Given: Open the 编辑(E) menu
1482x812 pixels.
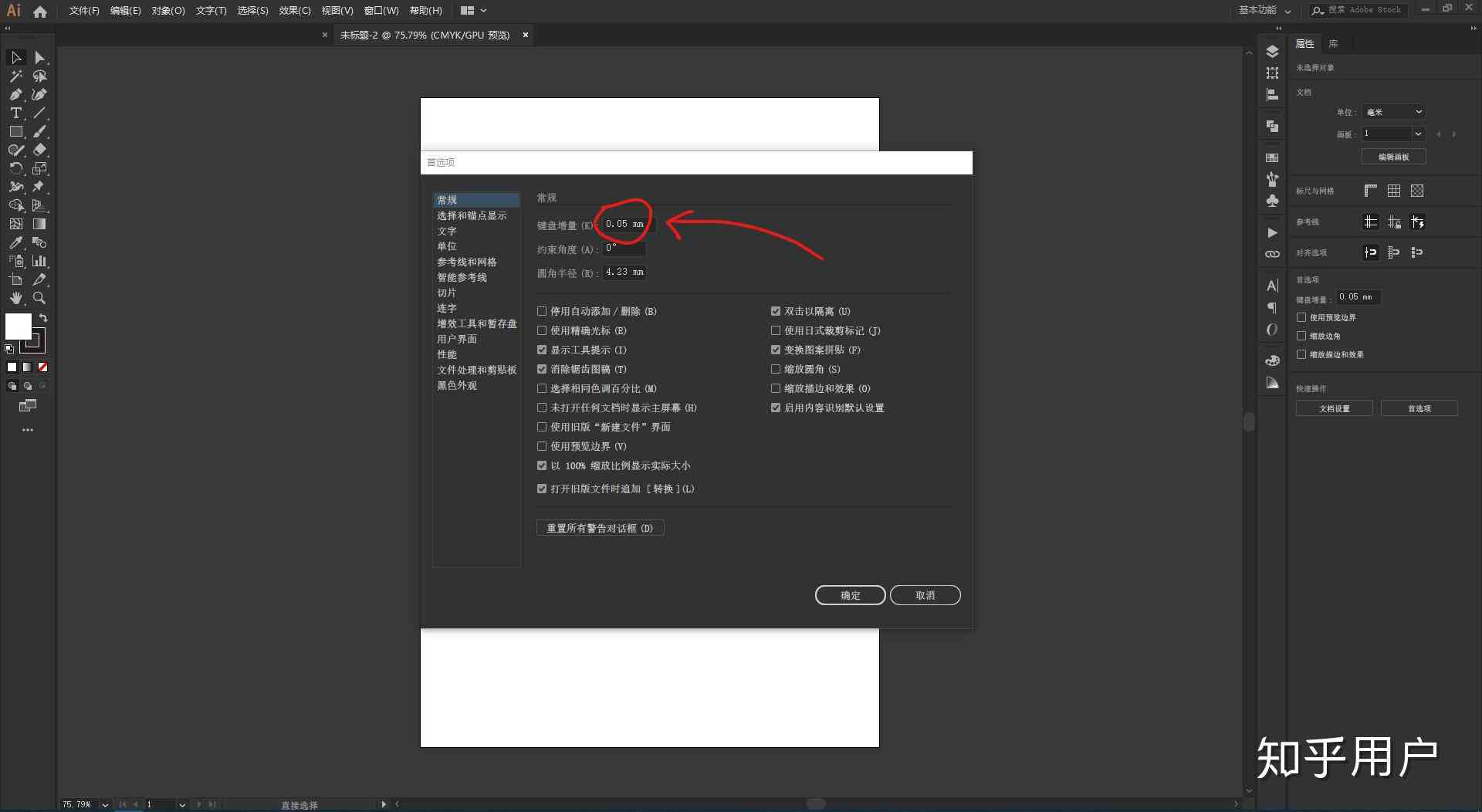Looking at the screenshot, I should point(125,11).
